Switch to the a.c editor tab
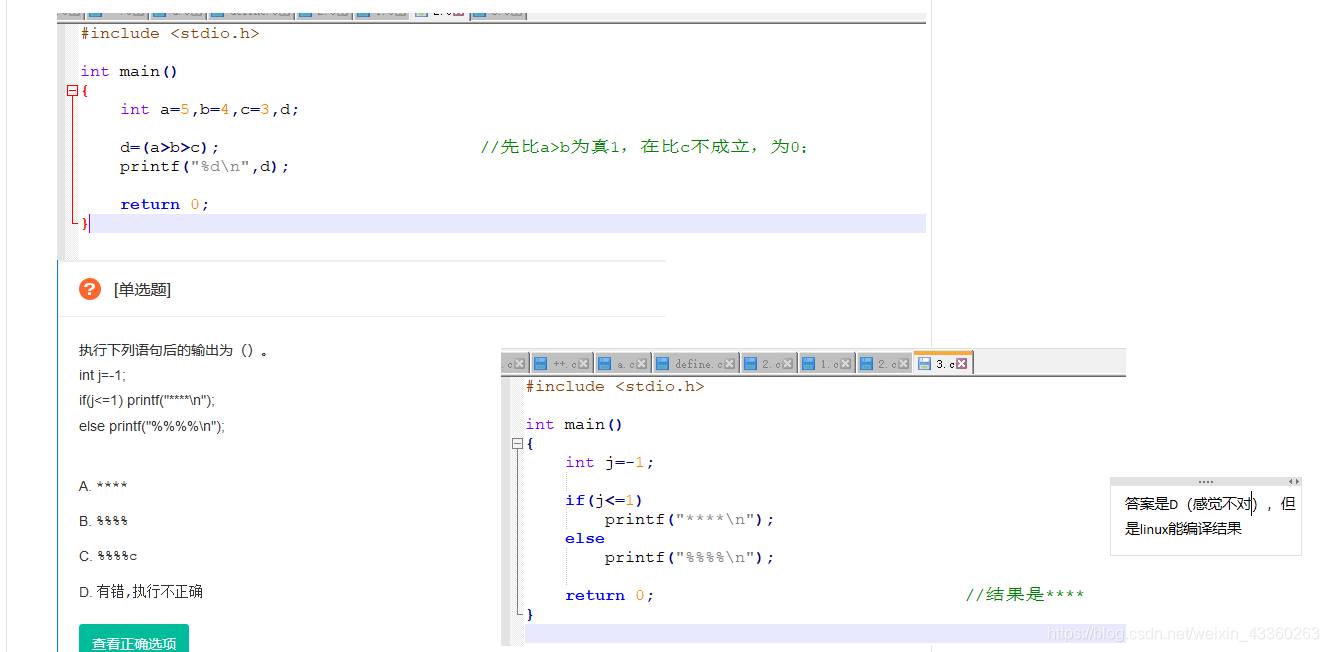The height and width of the screenshot is (652, 1329). click(x=624, y=364)
